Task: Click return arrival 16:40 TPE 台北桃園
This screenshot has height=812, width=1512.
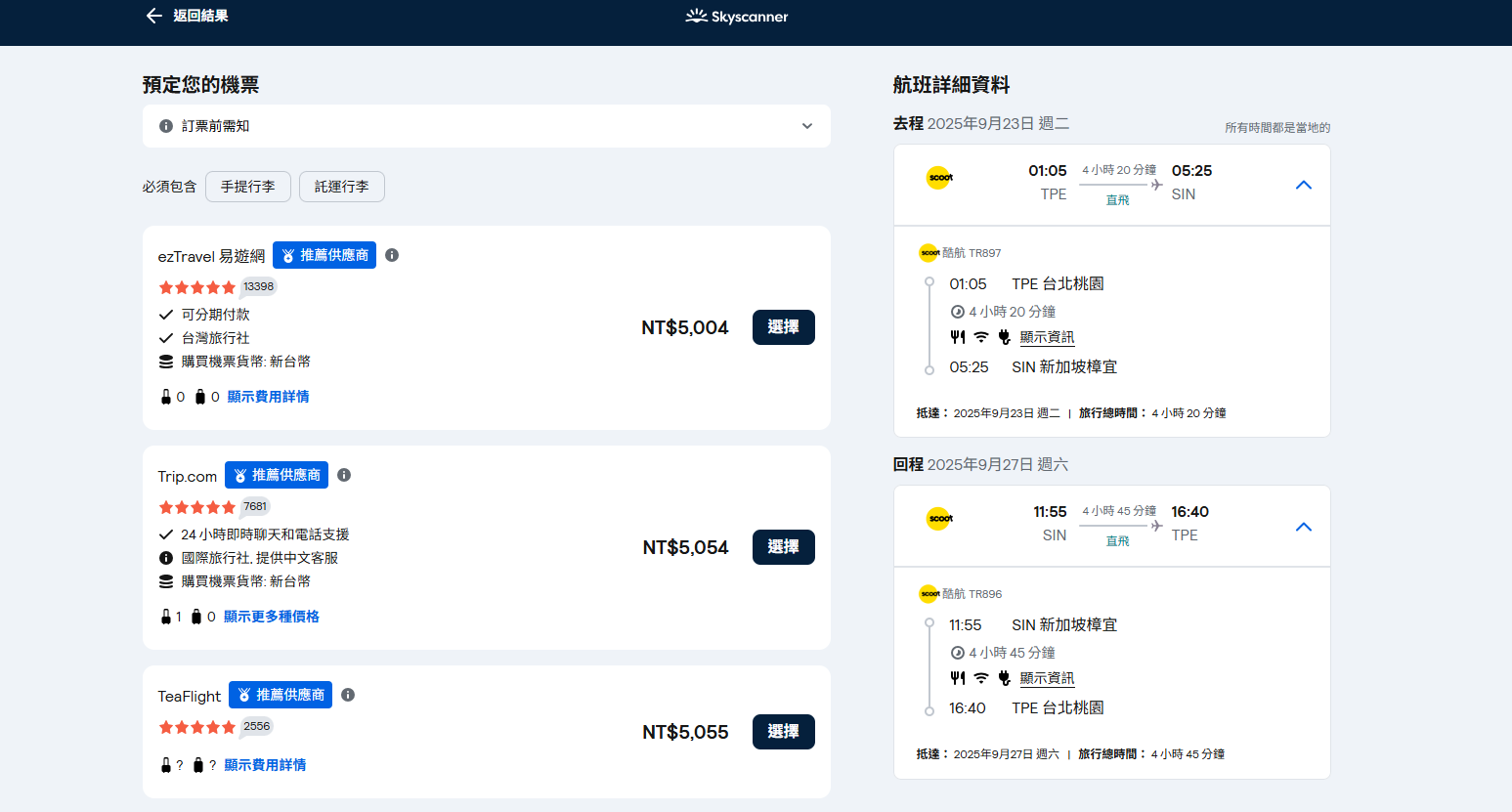Action: (x=1026, y=708)
